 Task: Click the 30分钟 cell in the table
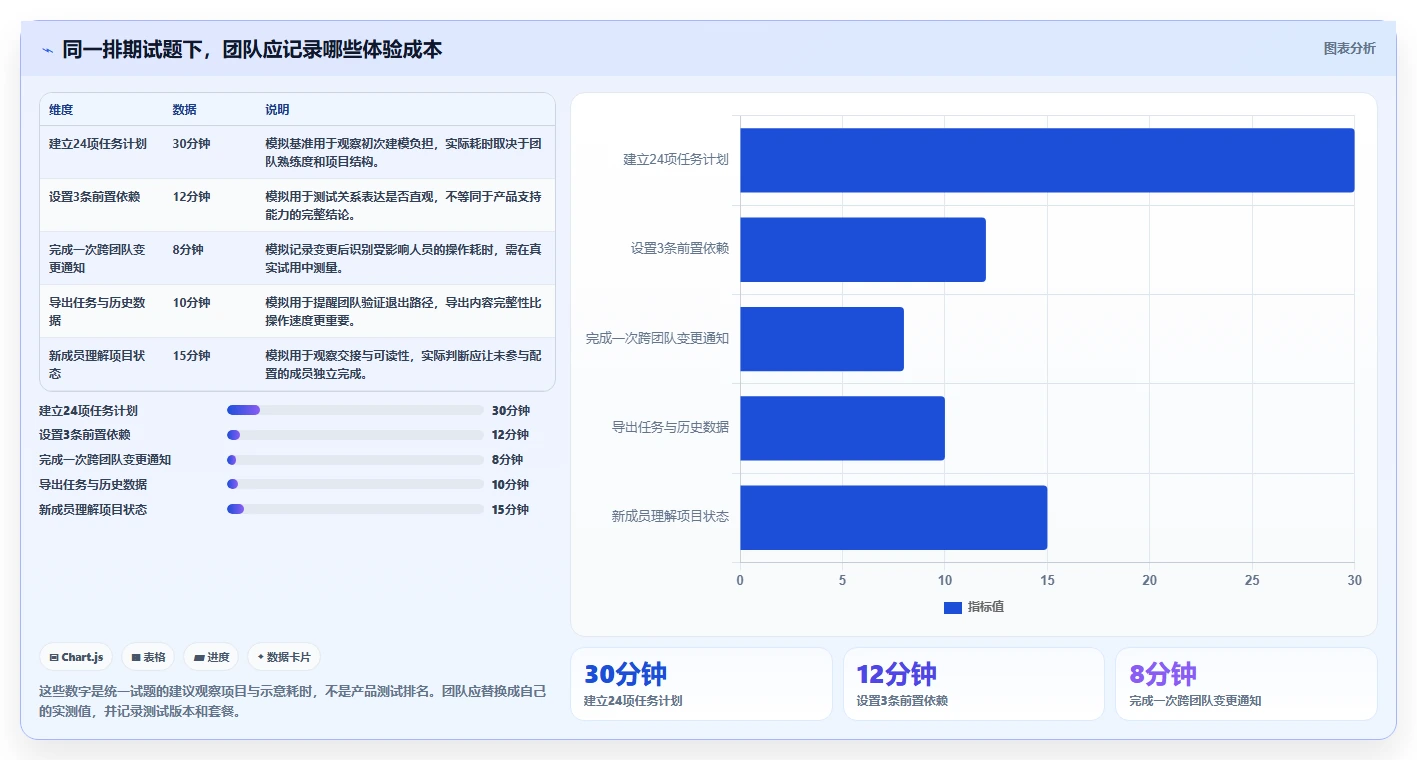(x=191, y=143)
